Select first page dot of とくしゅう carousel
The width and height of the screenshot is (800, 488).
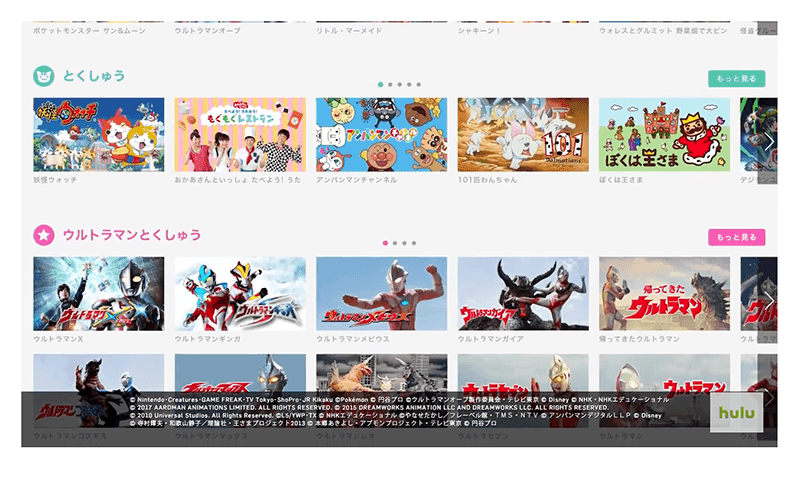tap(381, 85)
